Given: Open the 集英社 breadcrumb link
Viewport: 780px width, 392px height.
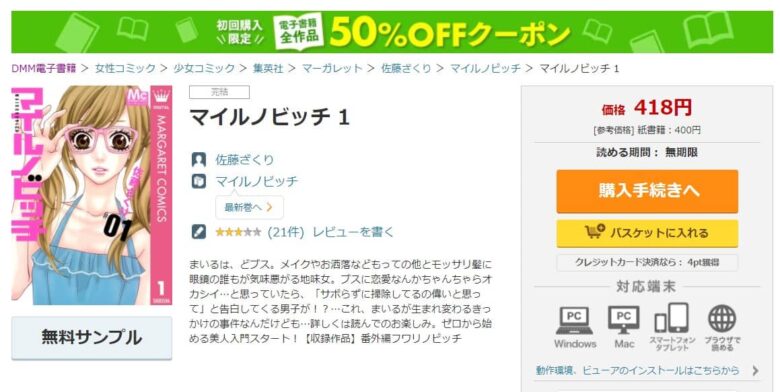Looking at the screenshot, I should [268, 69].
